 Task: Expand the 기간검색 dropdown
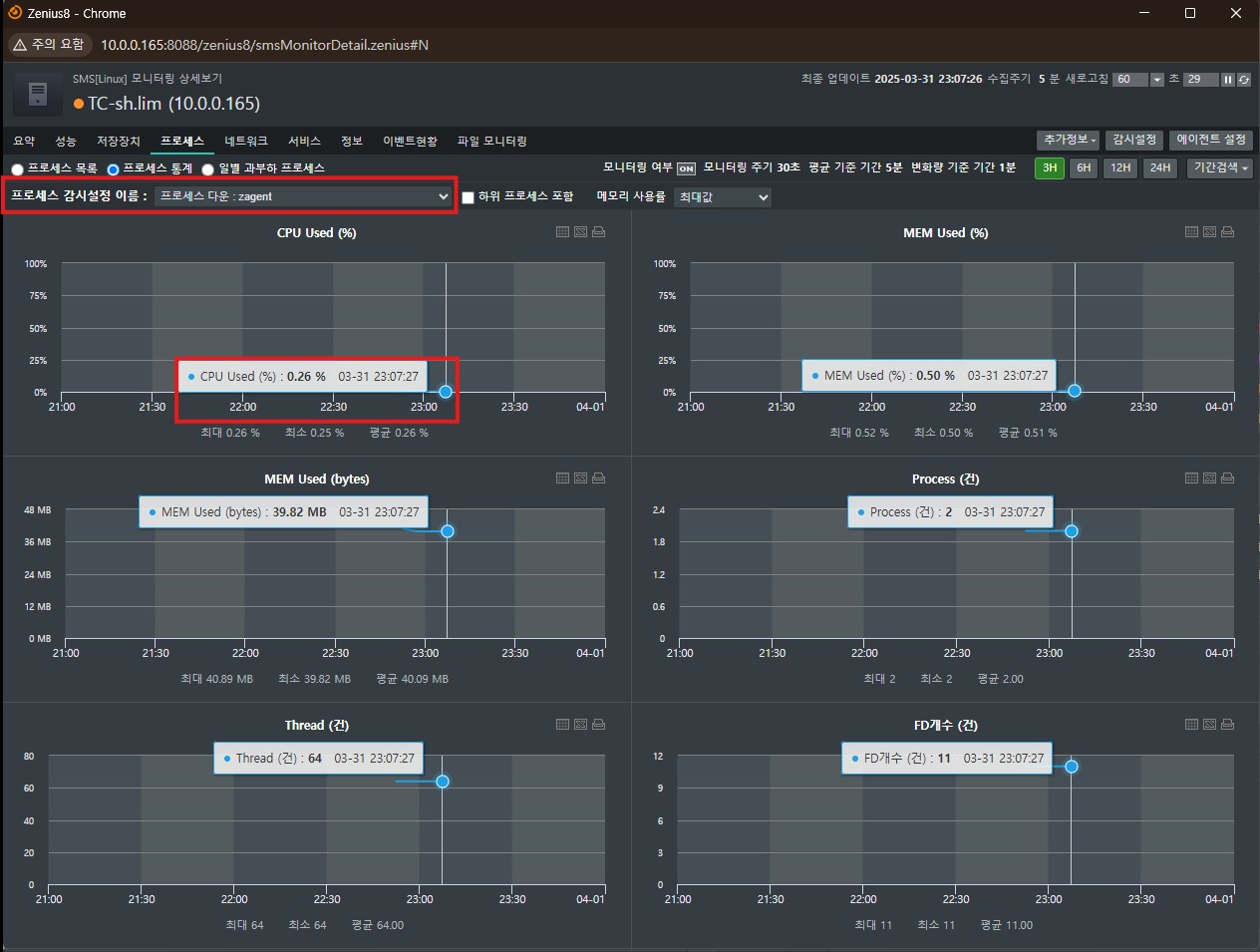click(x=1219, y=167)
